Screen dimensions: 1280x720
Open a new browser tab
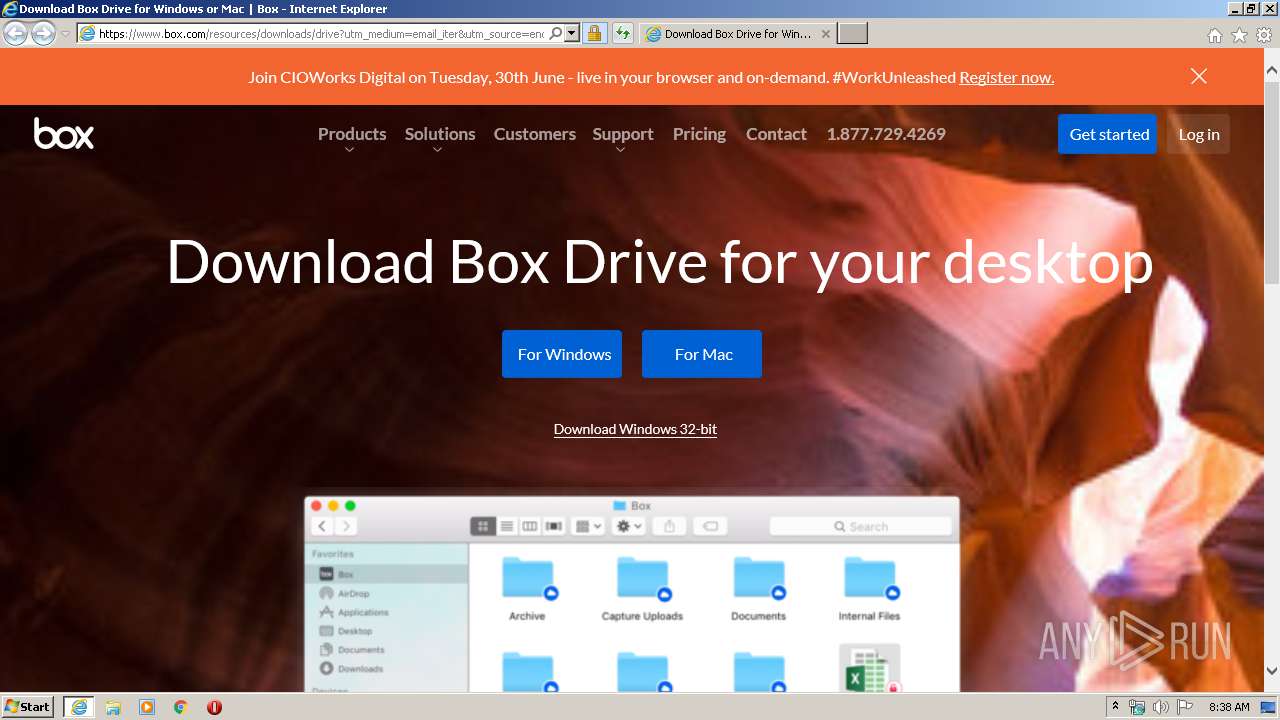tap(852, 33)
